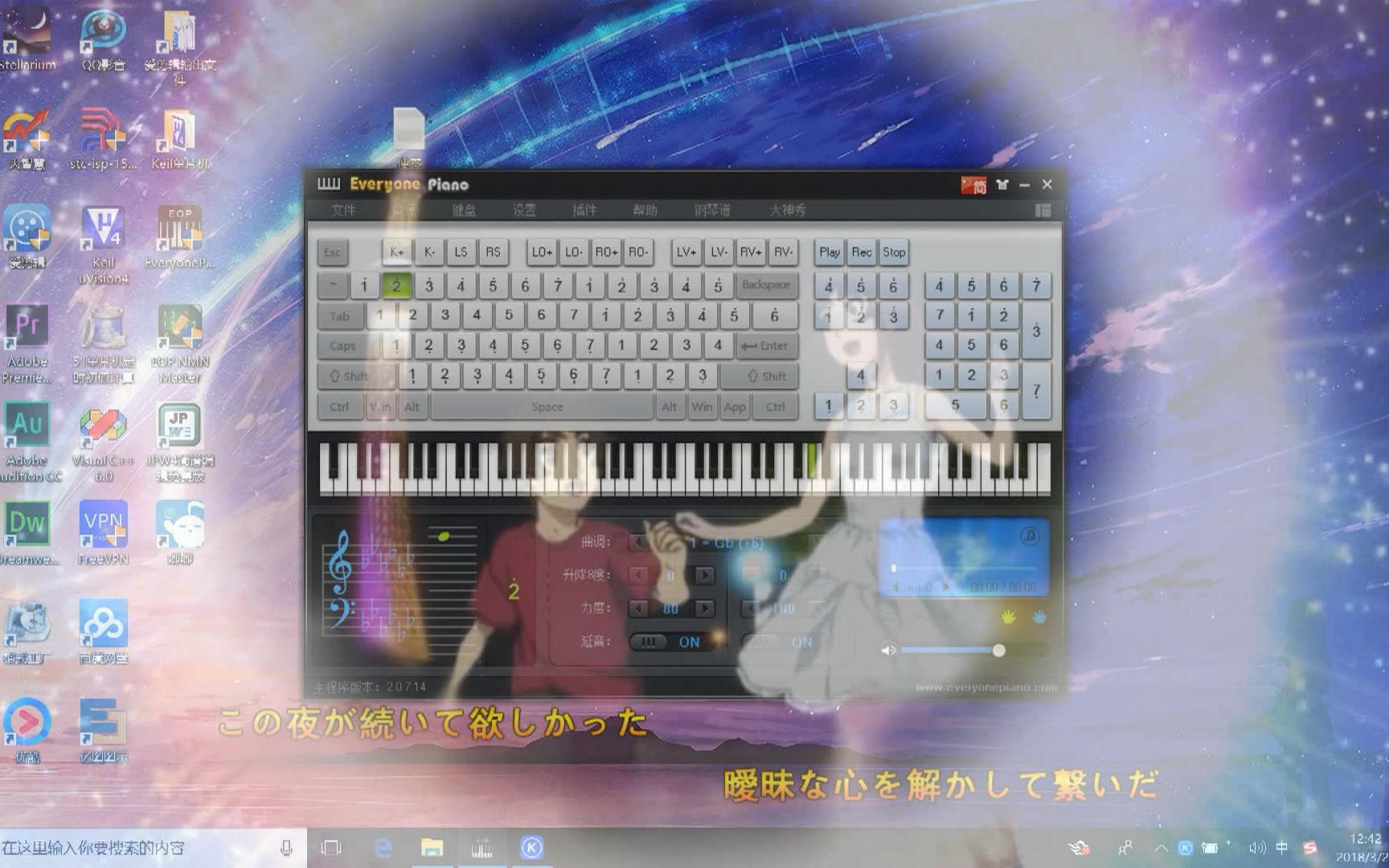The width and height of the screenshot is (1389, 868).
Task: Mute the volume via the speaker icon
Action: click(x=888, y=649)
